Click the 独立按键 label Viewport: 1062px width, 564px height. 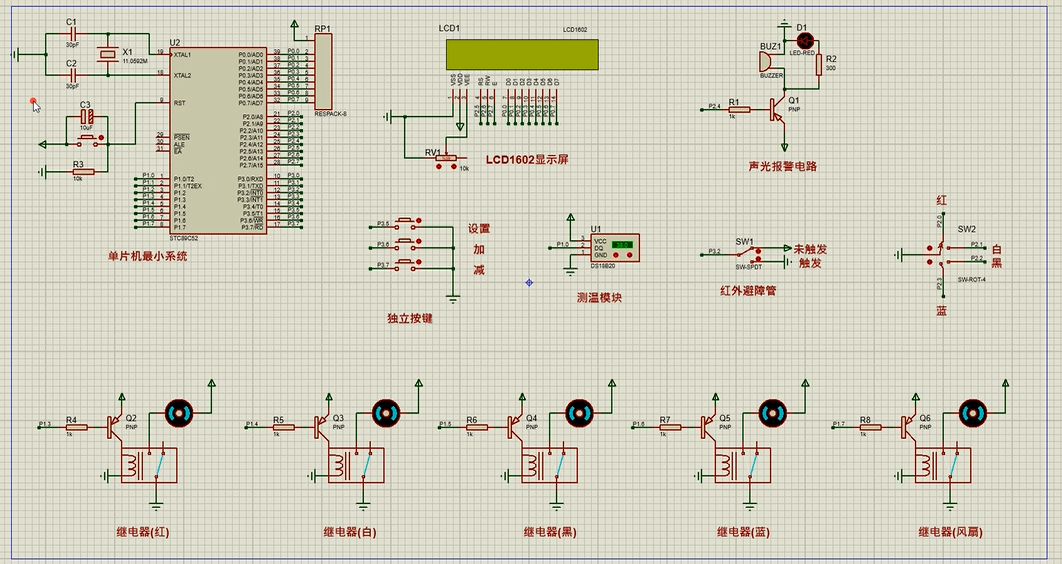coord(410,318)
